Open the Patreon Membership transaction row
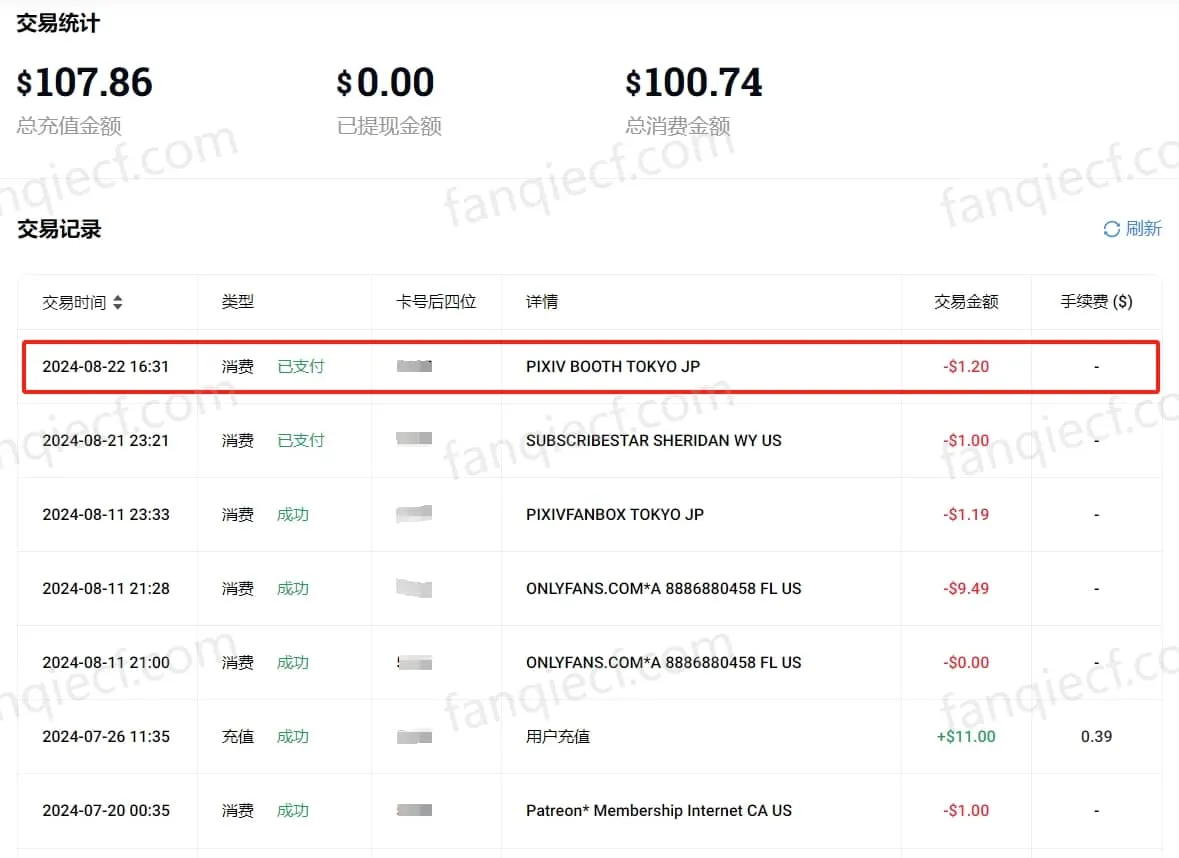This screenshot has width=1179, height=858. point(658,811)
